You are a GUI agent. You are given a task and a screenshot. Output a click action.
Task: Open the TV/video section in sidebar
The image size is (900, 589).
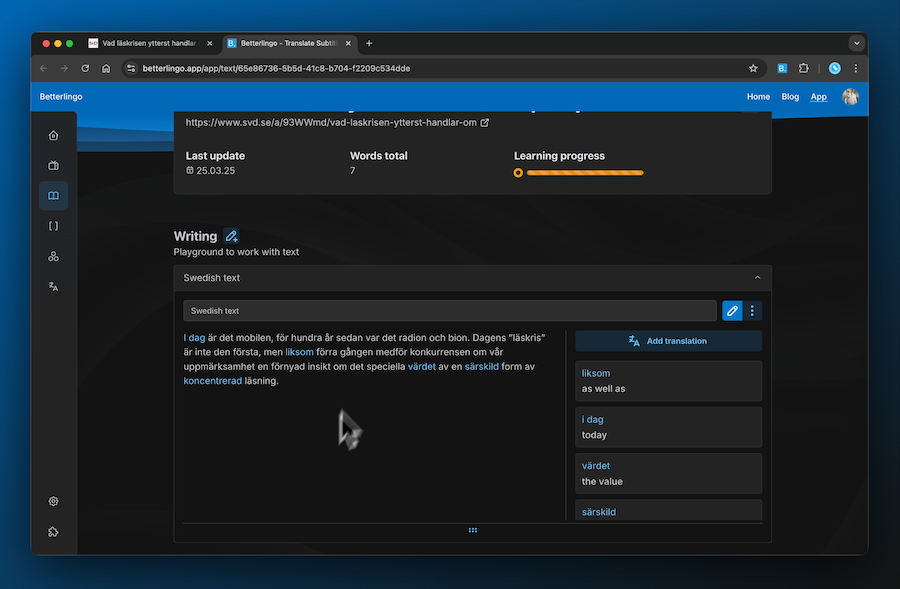click(53, 165)
